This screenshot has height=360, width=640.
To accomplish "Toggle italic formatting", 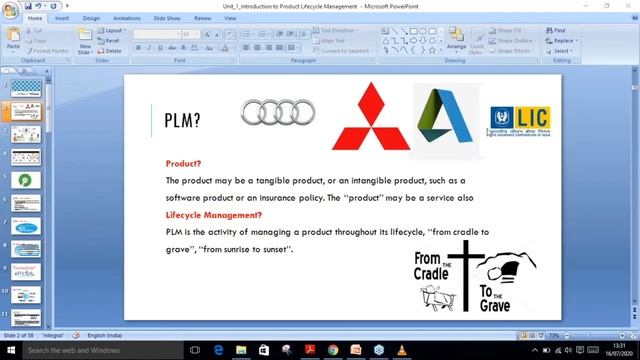I will (149, 48).
